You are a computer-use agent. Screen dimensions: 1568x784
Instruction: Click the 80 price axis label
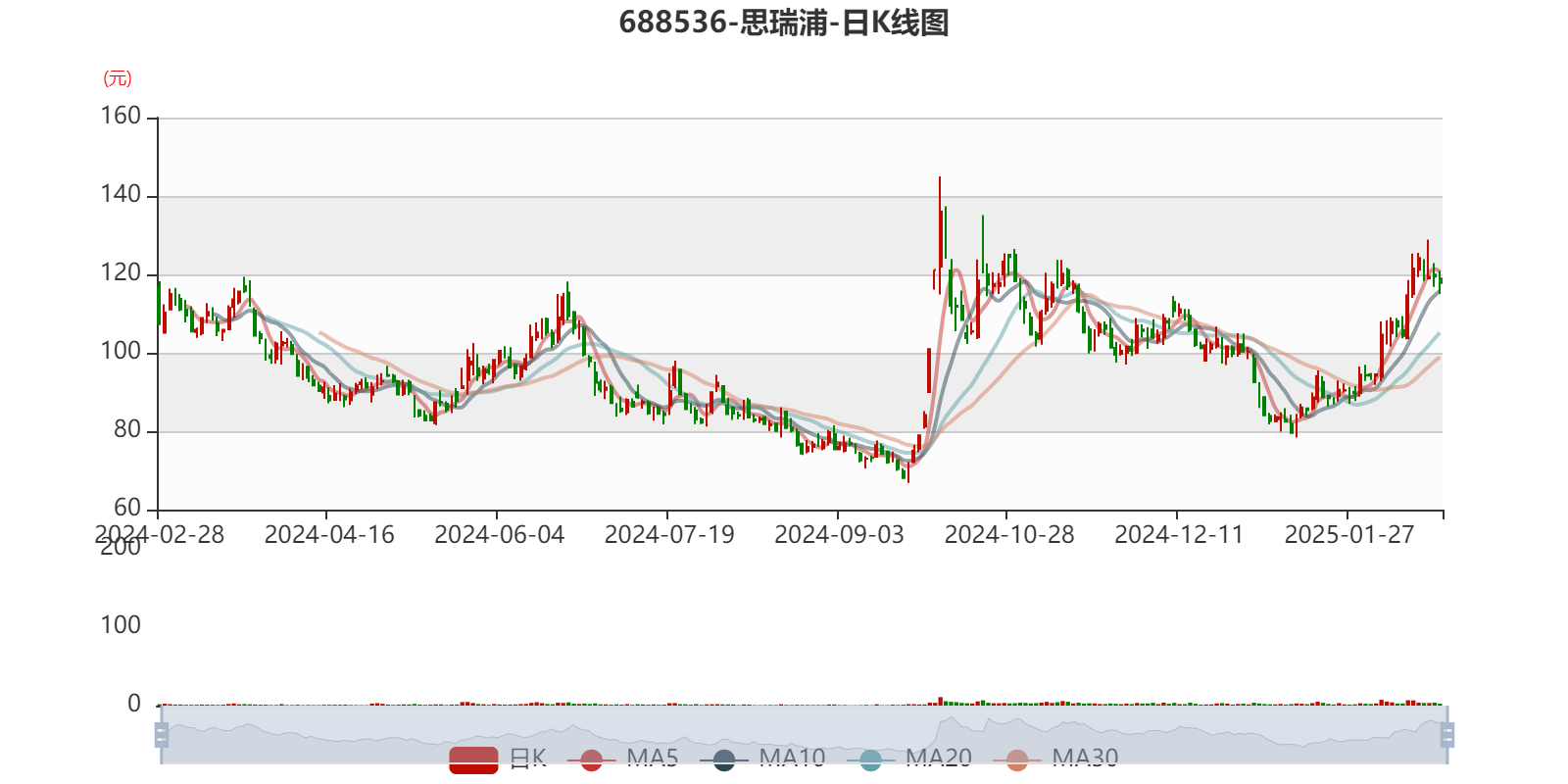(127, 429)
